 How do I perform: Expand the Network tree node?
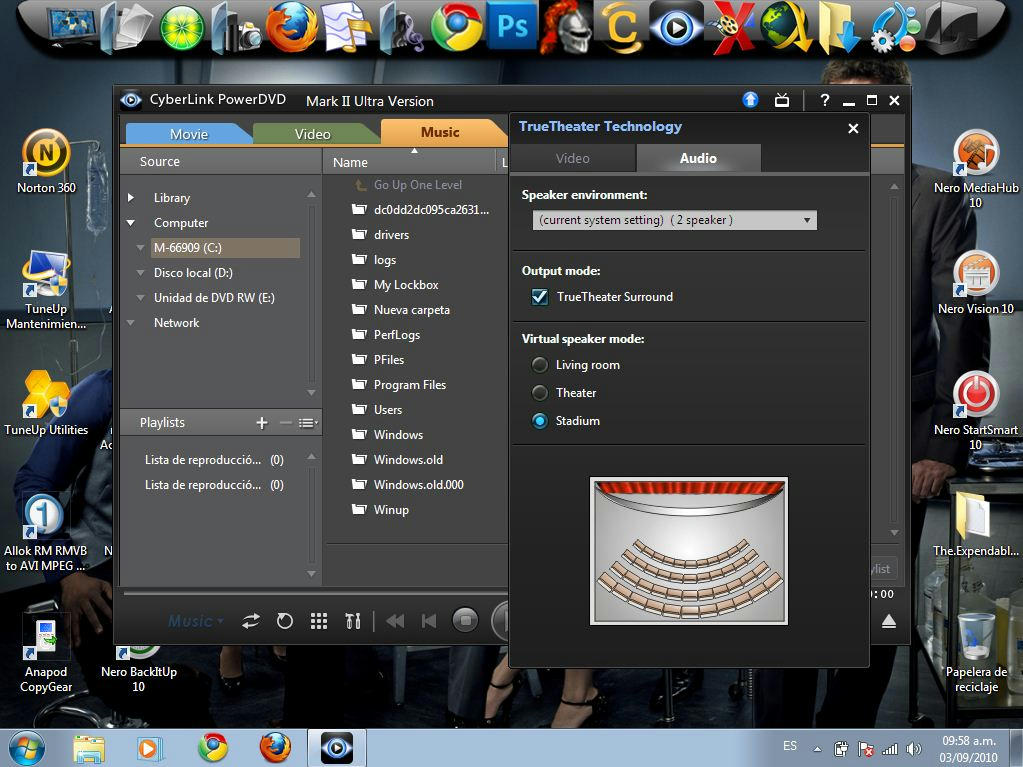(131, 323)
